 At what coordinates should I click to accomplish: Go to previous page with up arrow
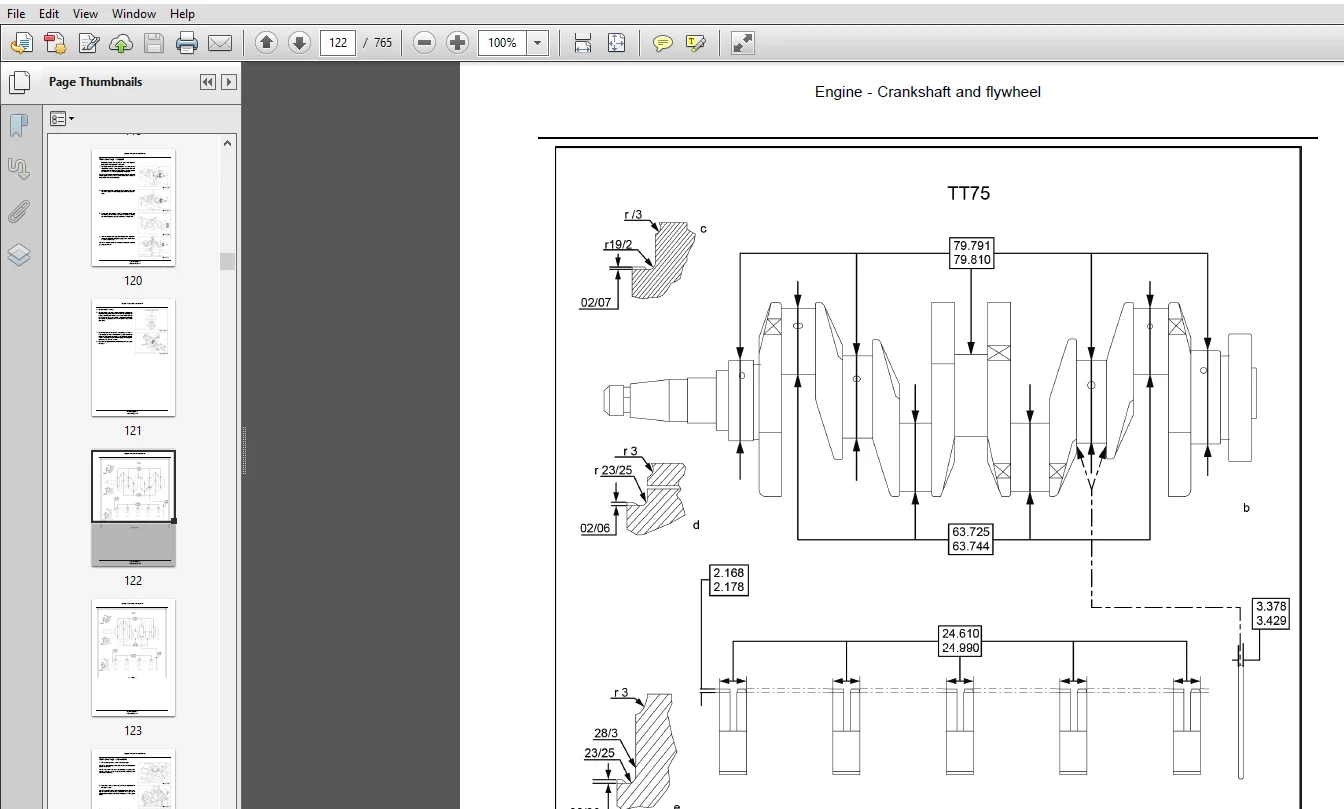266,43
